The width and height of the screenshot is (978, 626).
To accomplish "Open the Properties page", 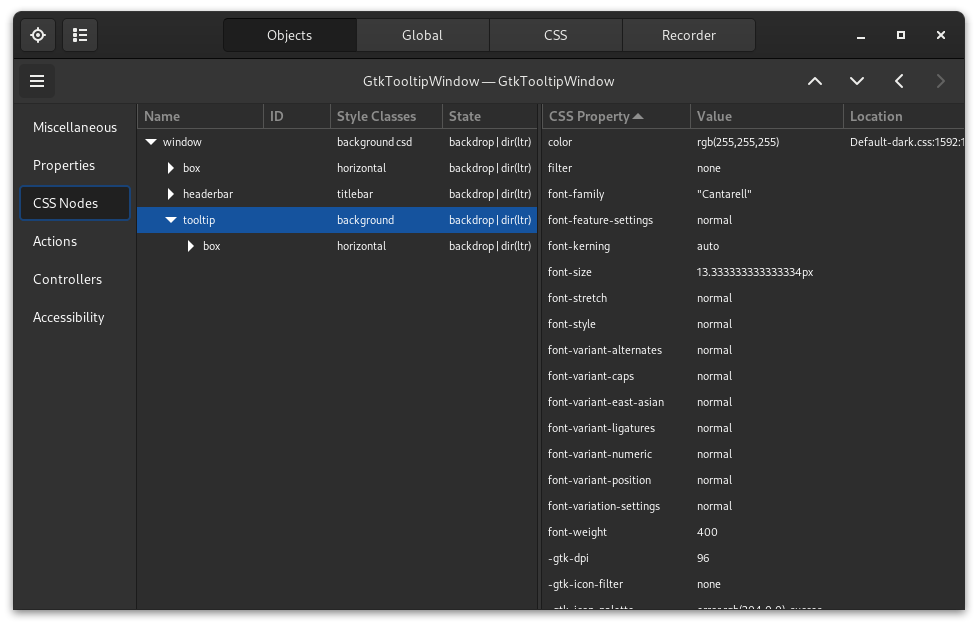I will (75, 165).
